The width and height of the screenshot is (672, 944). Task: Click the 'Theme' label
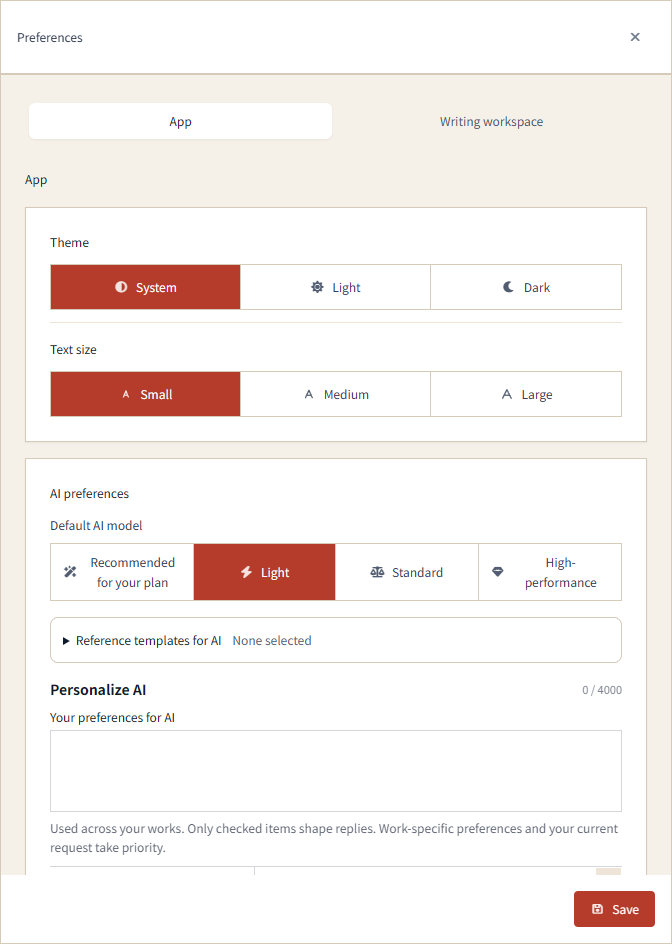point(69,243)
